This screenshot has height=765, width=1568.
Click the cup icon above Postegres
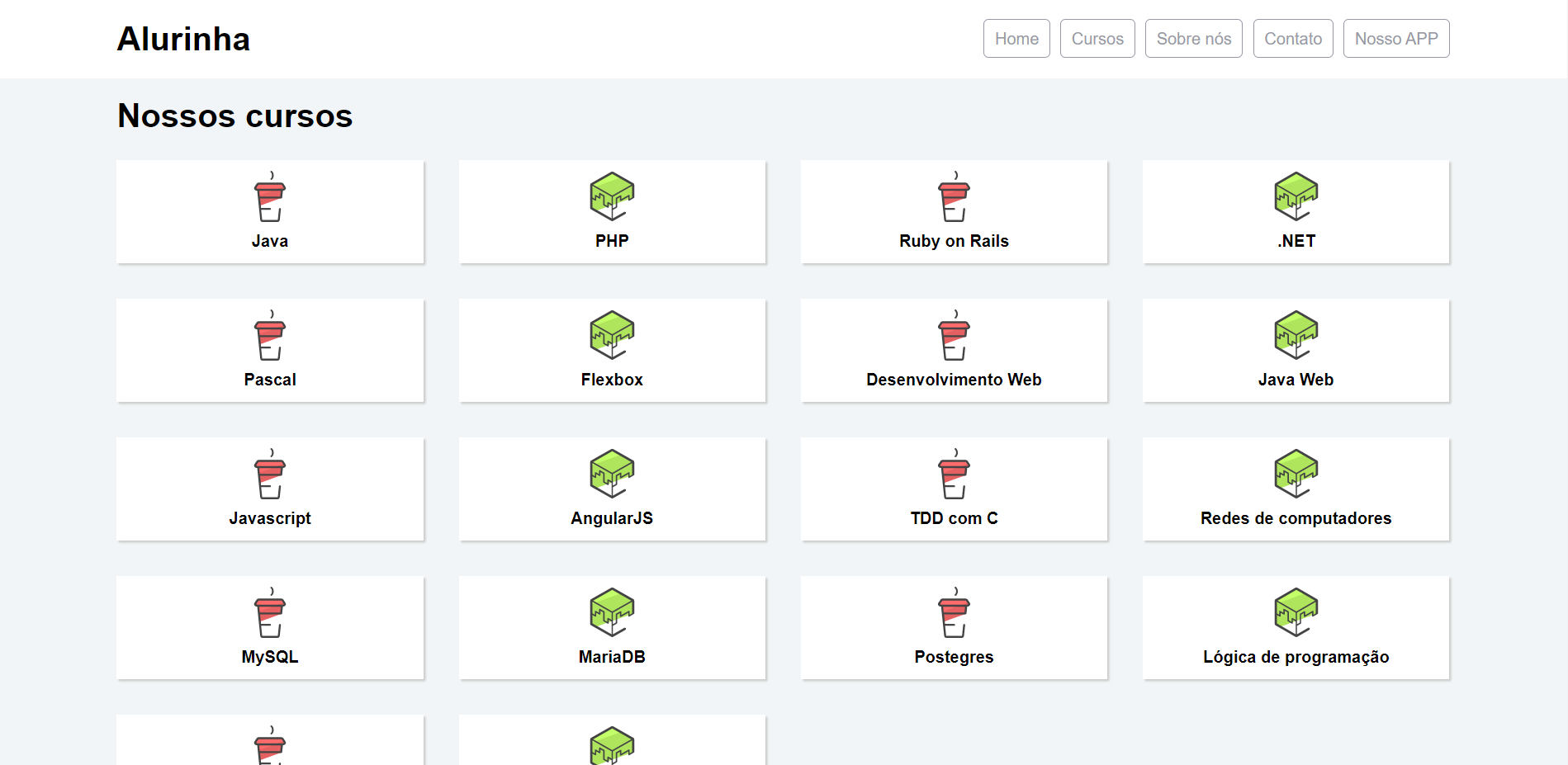[x=954, y=612]
